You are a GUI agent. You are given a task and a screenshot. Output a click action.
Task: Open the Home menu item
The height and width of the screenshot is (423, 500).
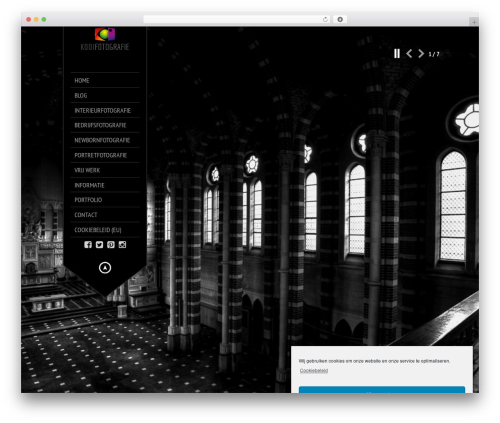(x=105, y=80)
